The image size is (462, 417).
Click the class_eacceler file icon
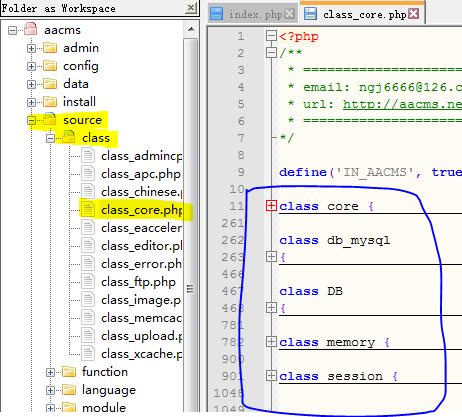click(88, 228)
